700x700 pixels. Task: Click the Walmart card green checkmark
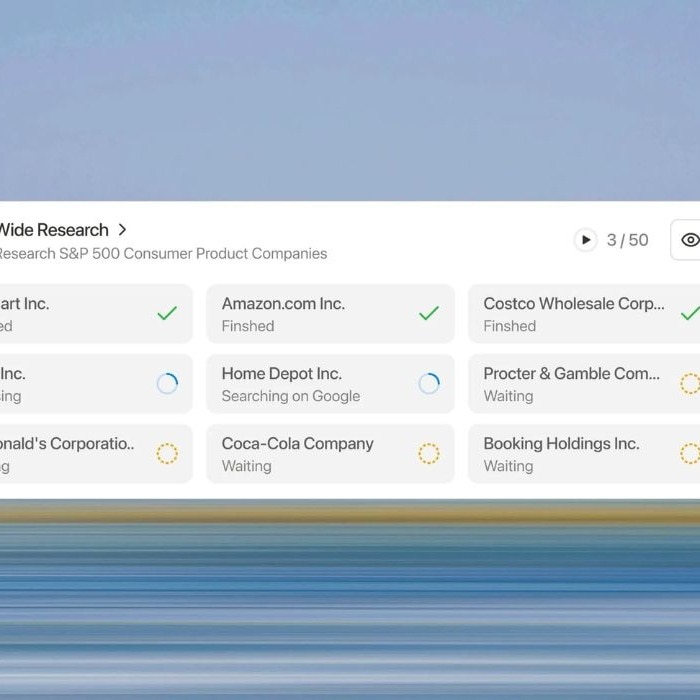tap(167, 313)
